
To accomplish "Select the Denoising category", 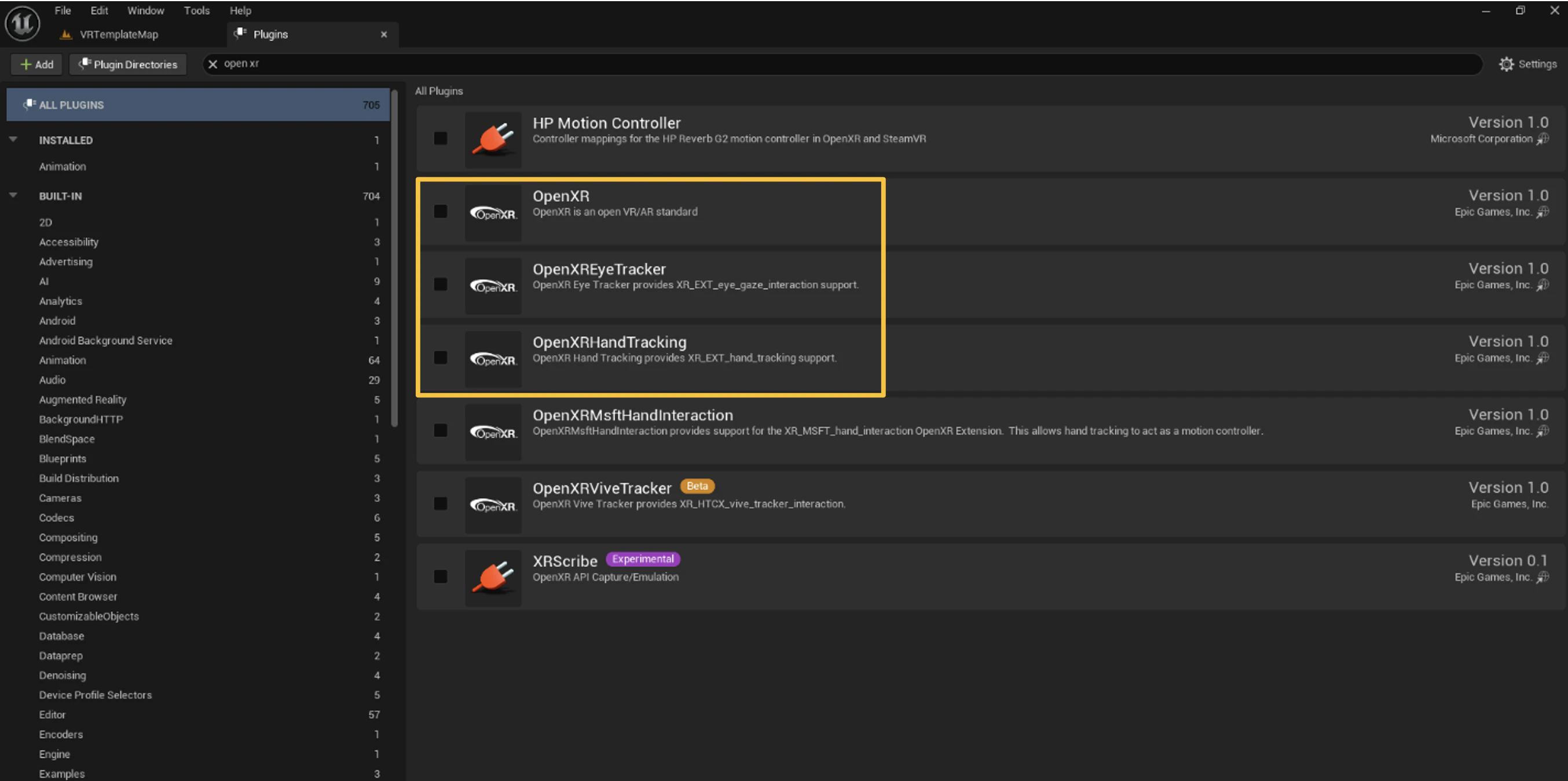I will coord(63,676).
